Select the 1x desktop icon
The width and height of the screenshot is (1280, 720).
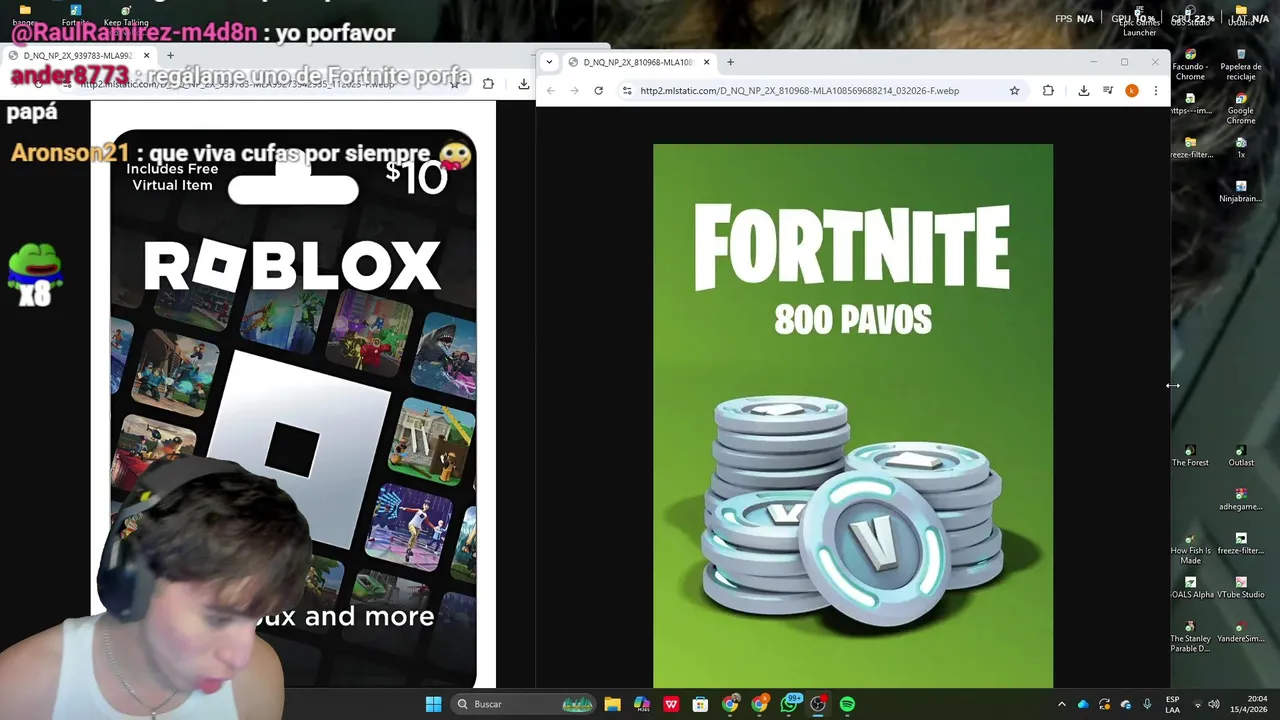pyautogui.click(x=1241, y=148)
